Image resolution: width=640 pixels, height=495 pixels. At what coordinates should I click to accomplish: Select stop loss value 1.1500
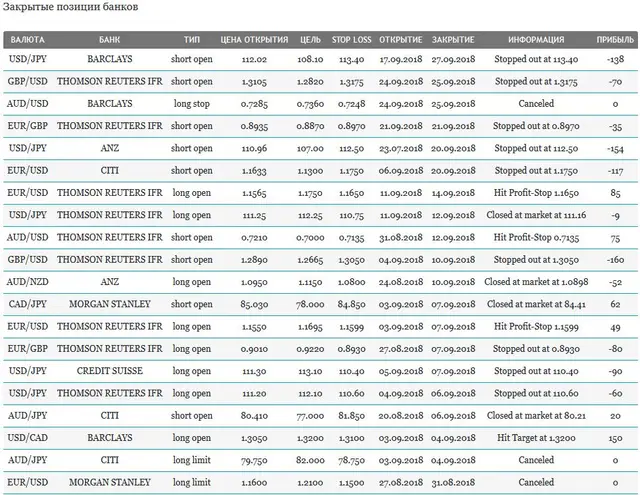click(x=351, y=483)
